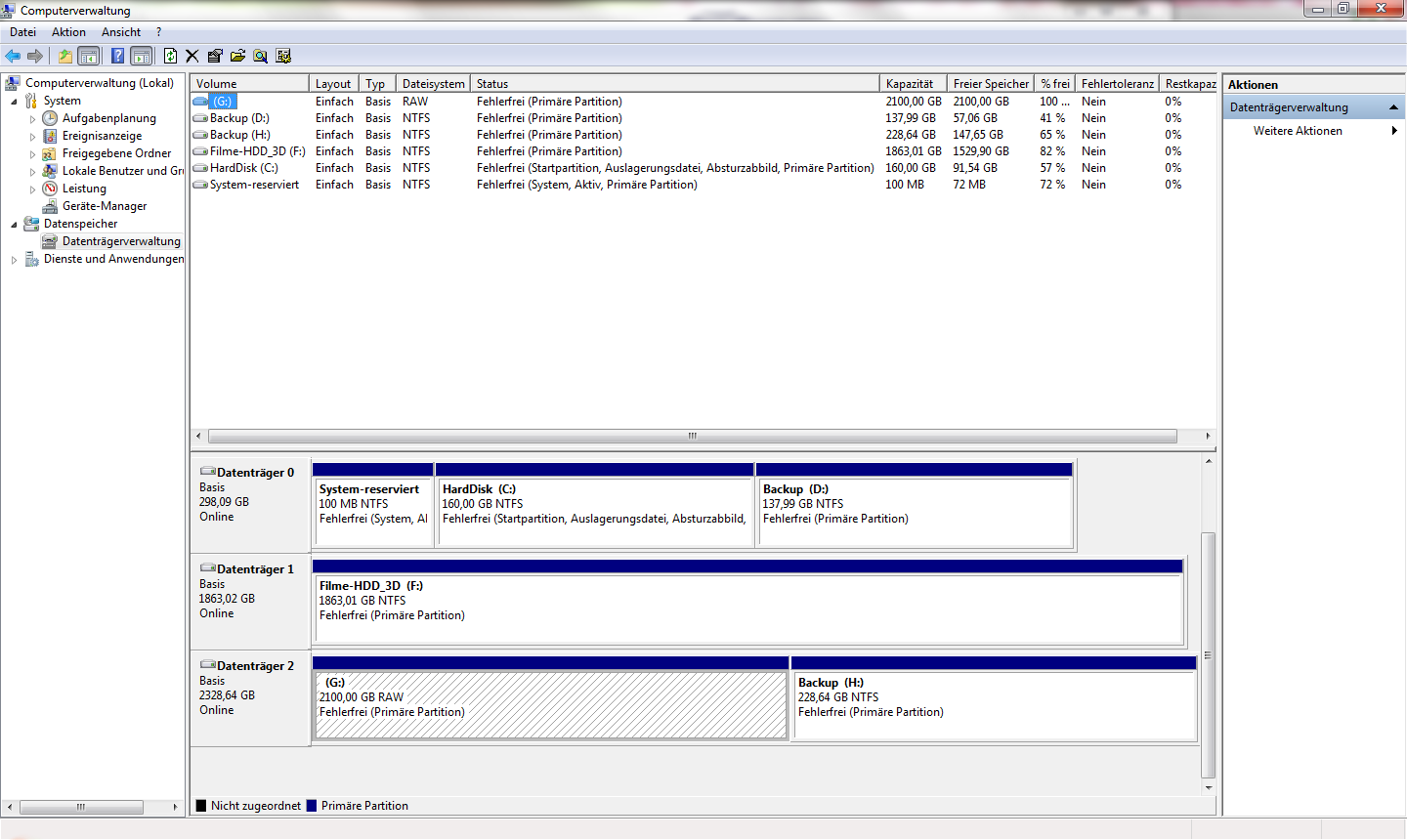Collapse the Datenträgerverwaltung actions section
This screenshot has width=1407, height=840.
[1393, 107]
